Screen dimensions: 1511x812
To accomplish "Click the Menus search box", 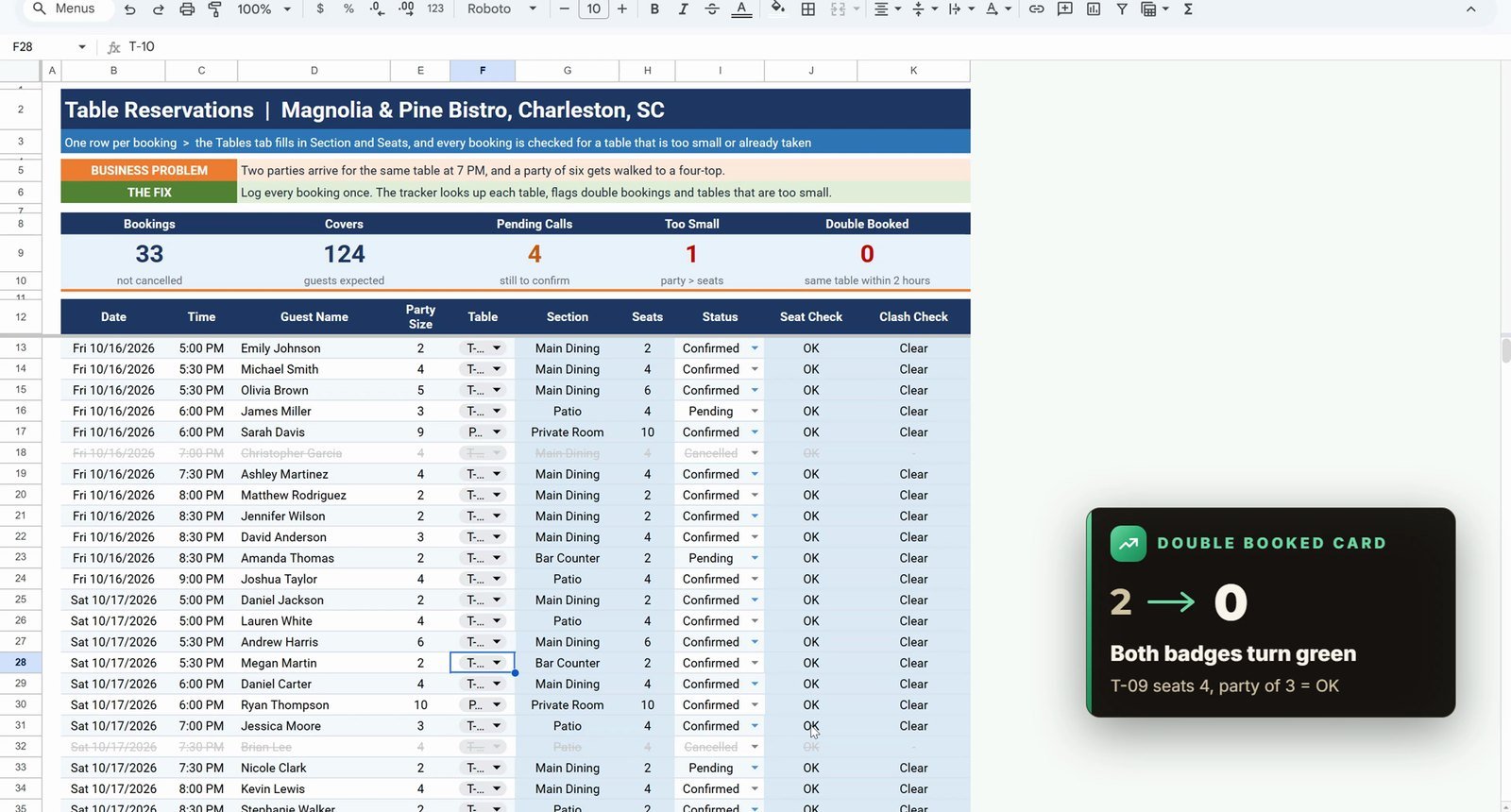I will (66, 8).
